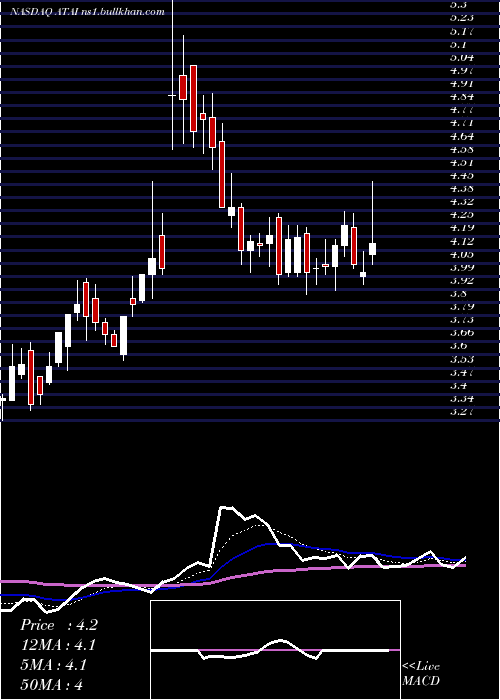The image size is (500, 700).
Task: Select the 5.17 price axis label
Action: point(462,32)
